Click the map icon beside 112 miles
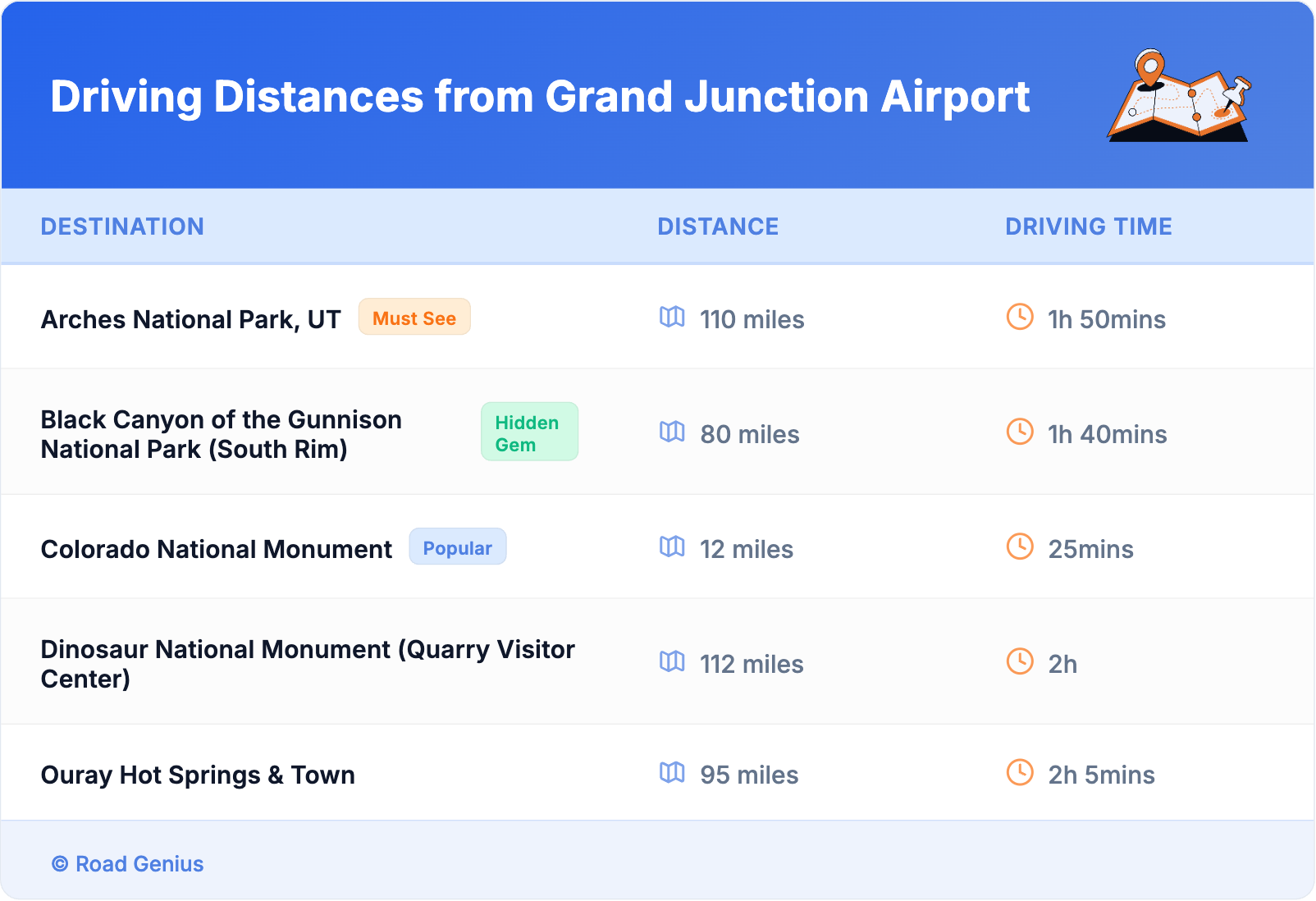Viewport: 1316px width, 901px height. 672,661
